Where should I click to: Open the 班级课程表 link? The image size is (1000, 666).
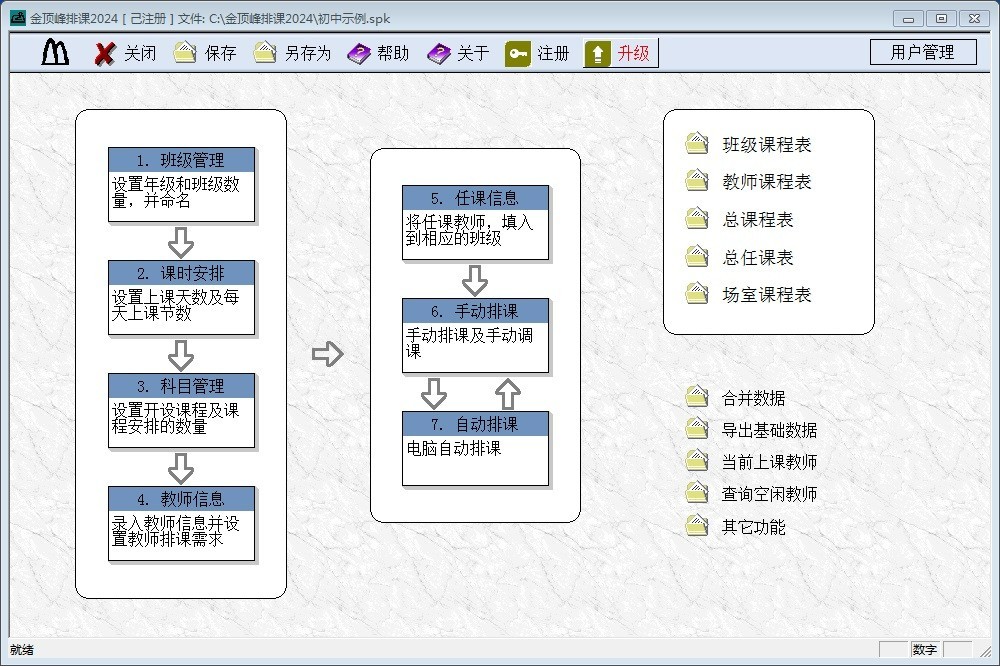coord(767,145)
